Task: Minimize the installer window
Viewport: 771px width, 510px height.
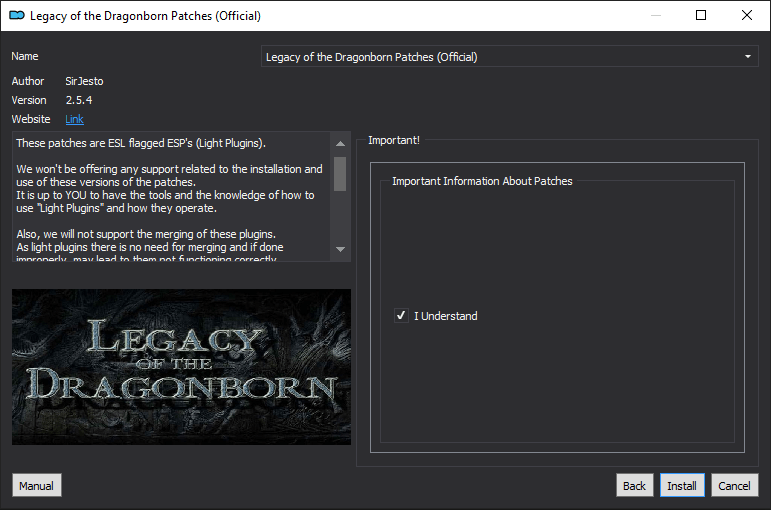Action: coord(656,15)
